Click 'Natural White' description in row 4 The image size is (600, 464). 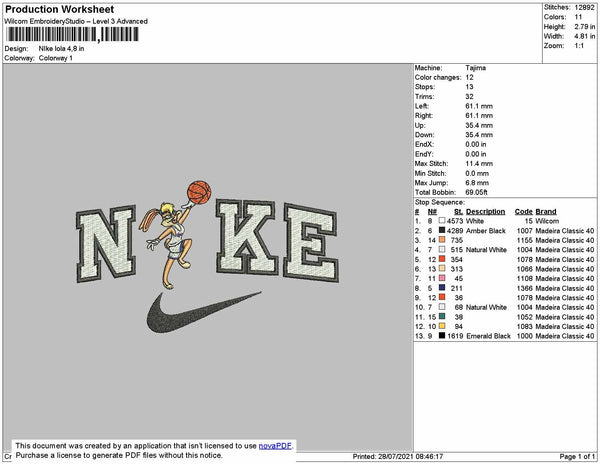(486, 250)
